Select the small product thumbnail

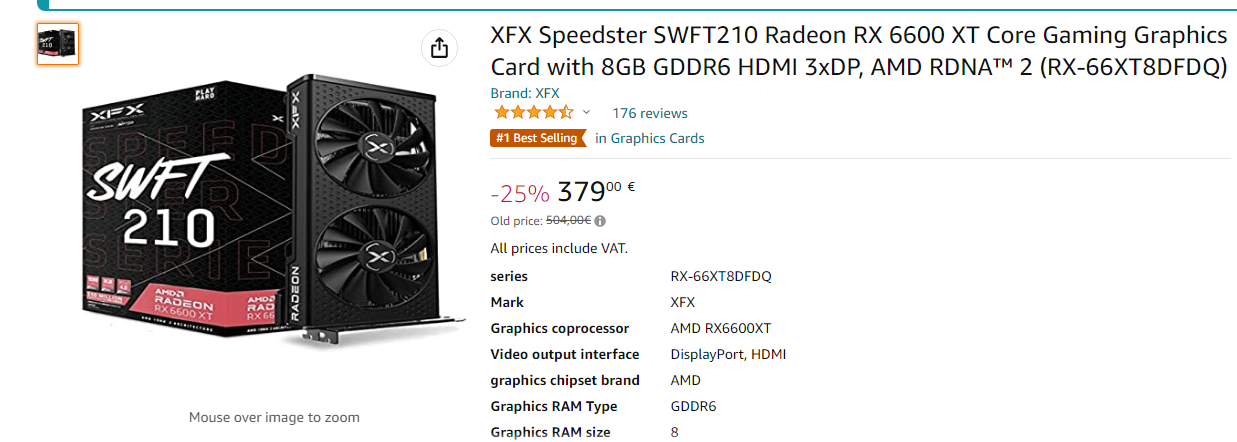click(x=58, y=43)
